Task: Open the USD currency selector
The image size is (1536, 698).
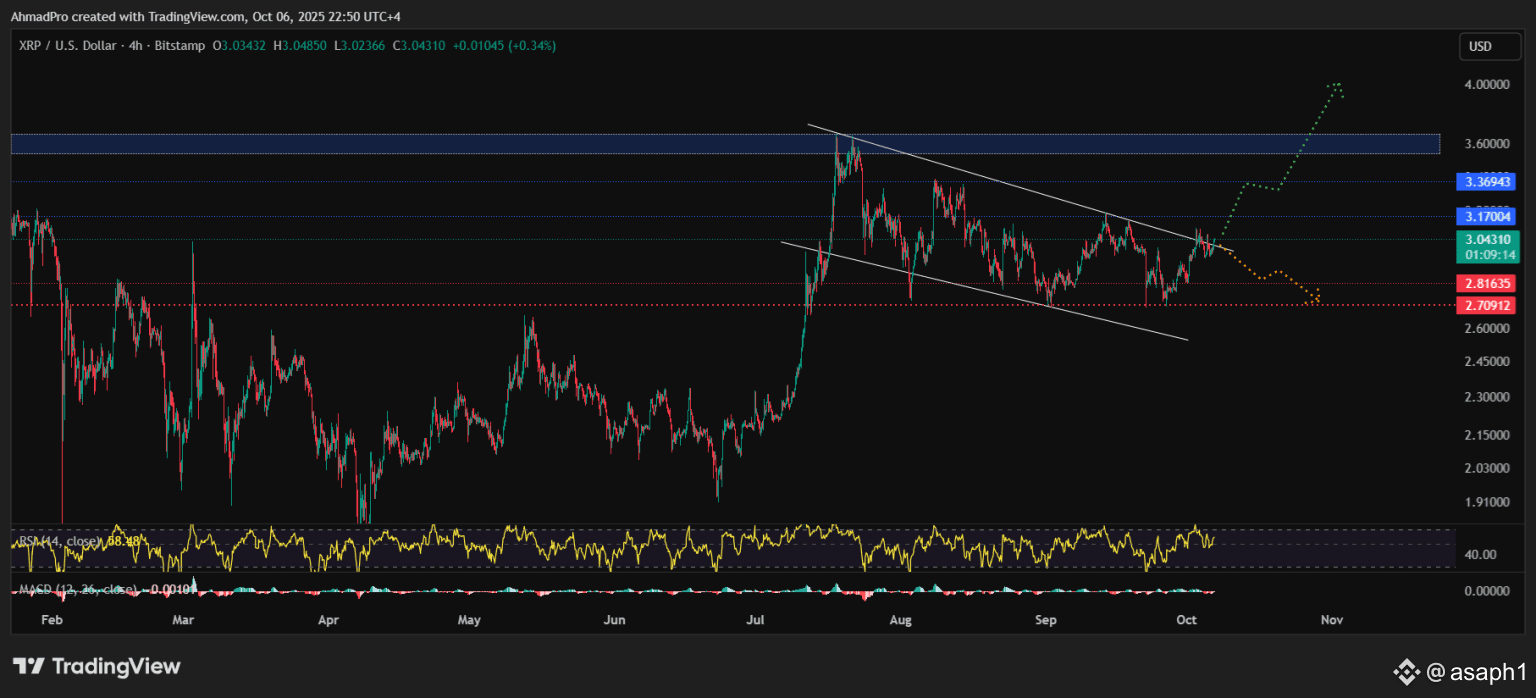Action: coord(1480,46)
